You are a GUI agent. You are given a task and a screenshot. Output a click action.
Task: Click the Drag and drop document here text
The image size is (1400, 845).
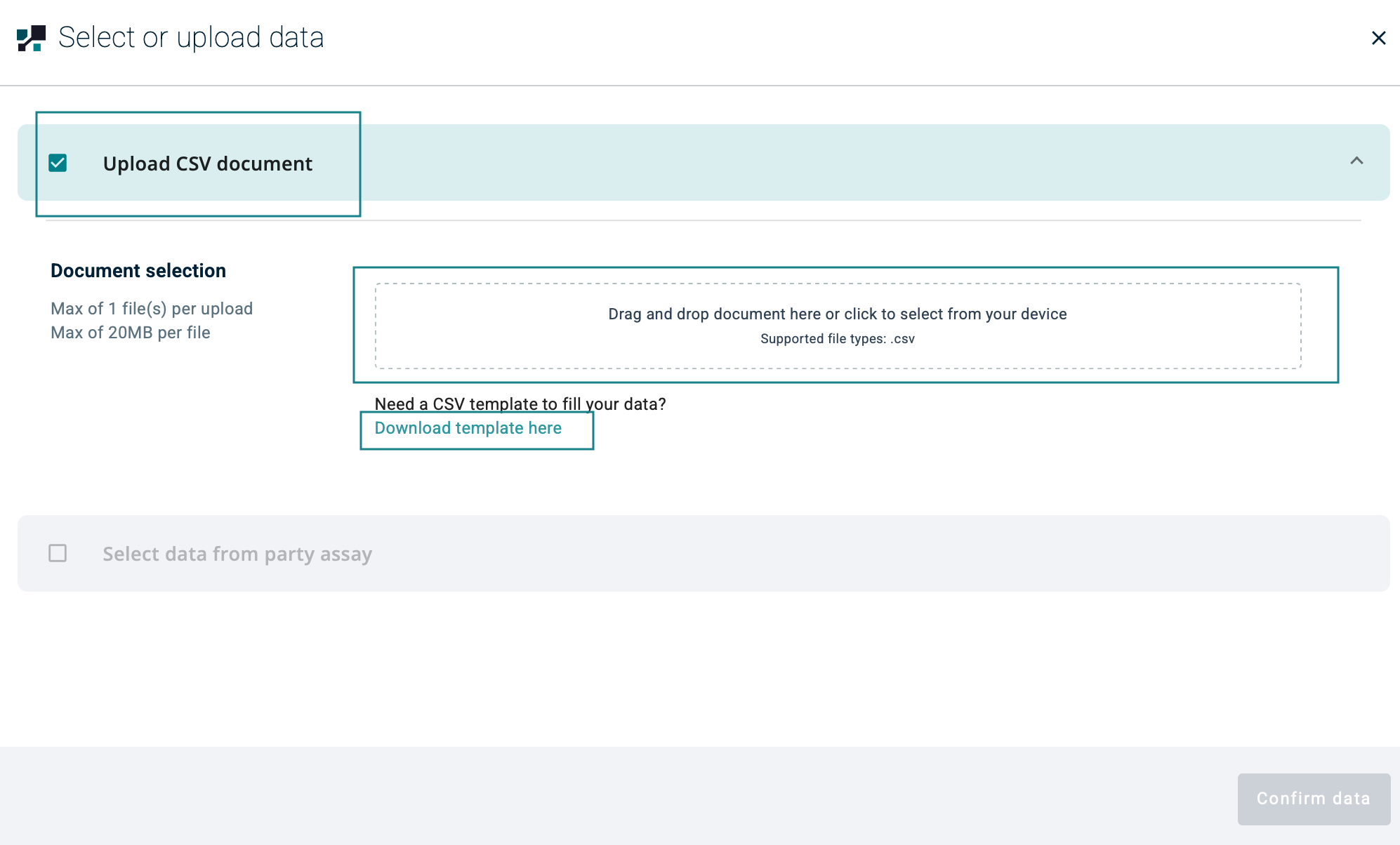(x=837, y=314)
